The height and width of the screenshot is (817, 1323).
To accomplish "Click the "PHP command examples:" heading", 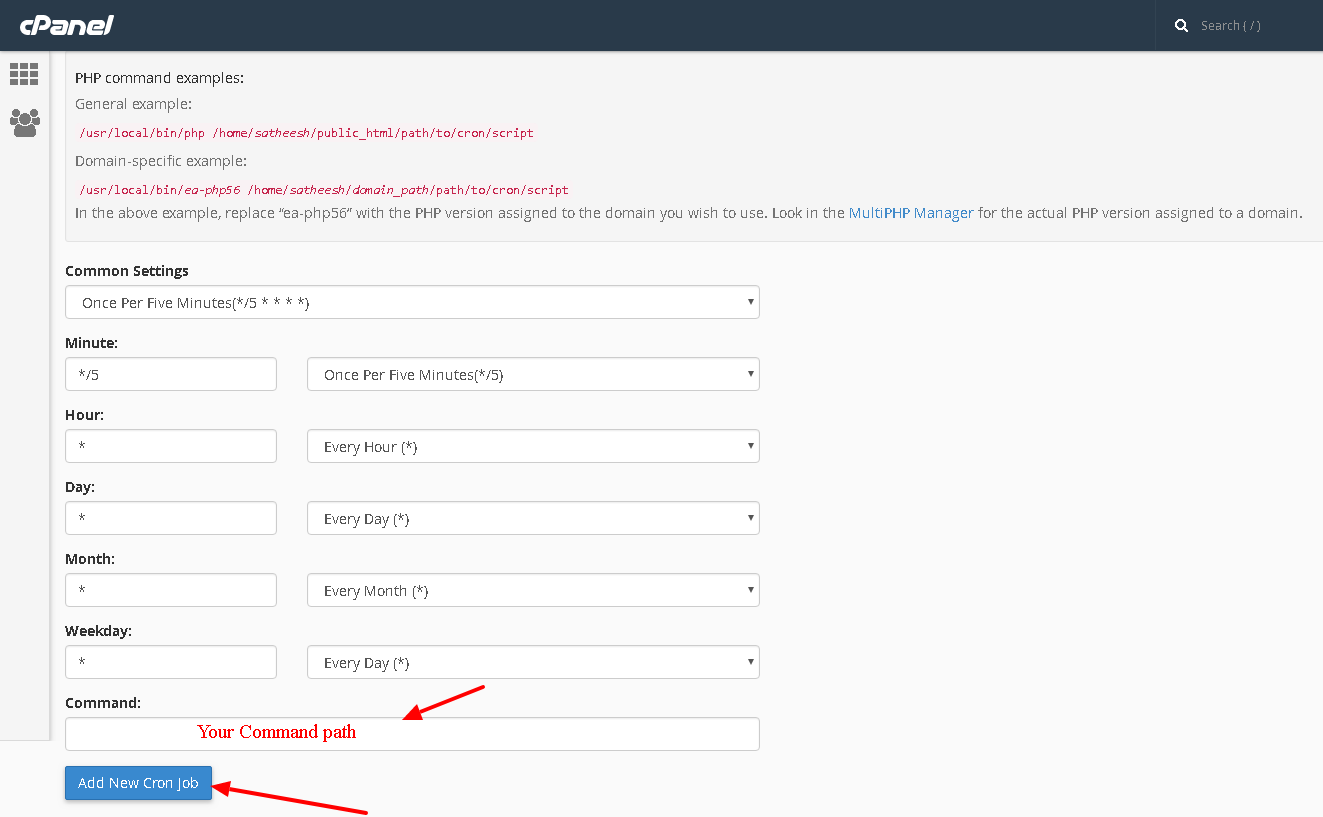I will pyautogui.click(x=159, y=78).
